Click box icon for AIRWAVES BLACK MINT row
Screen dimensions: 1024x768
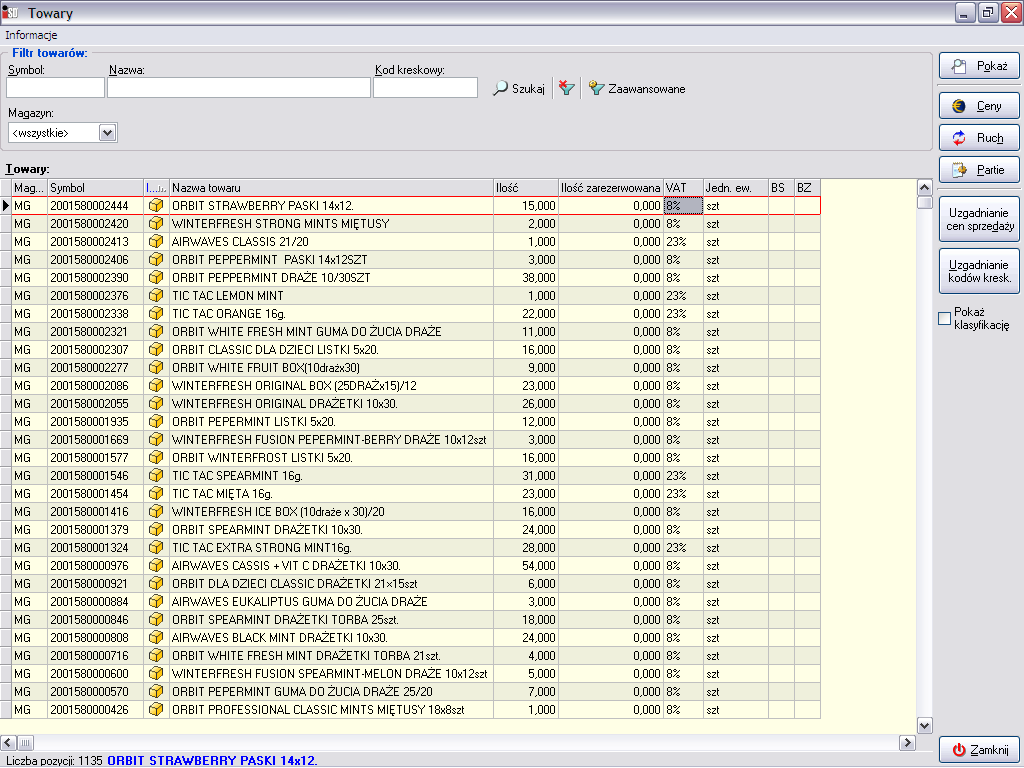coord(156,637)
